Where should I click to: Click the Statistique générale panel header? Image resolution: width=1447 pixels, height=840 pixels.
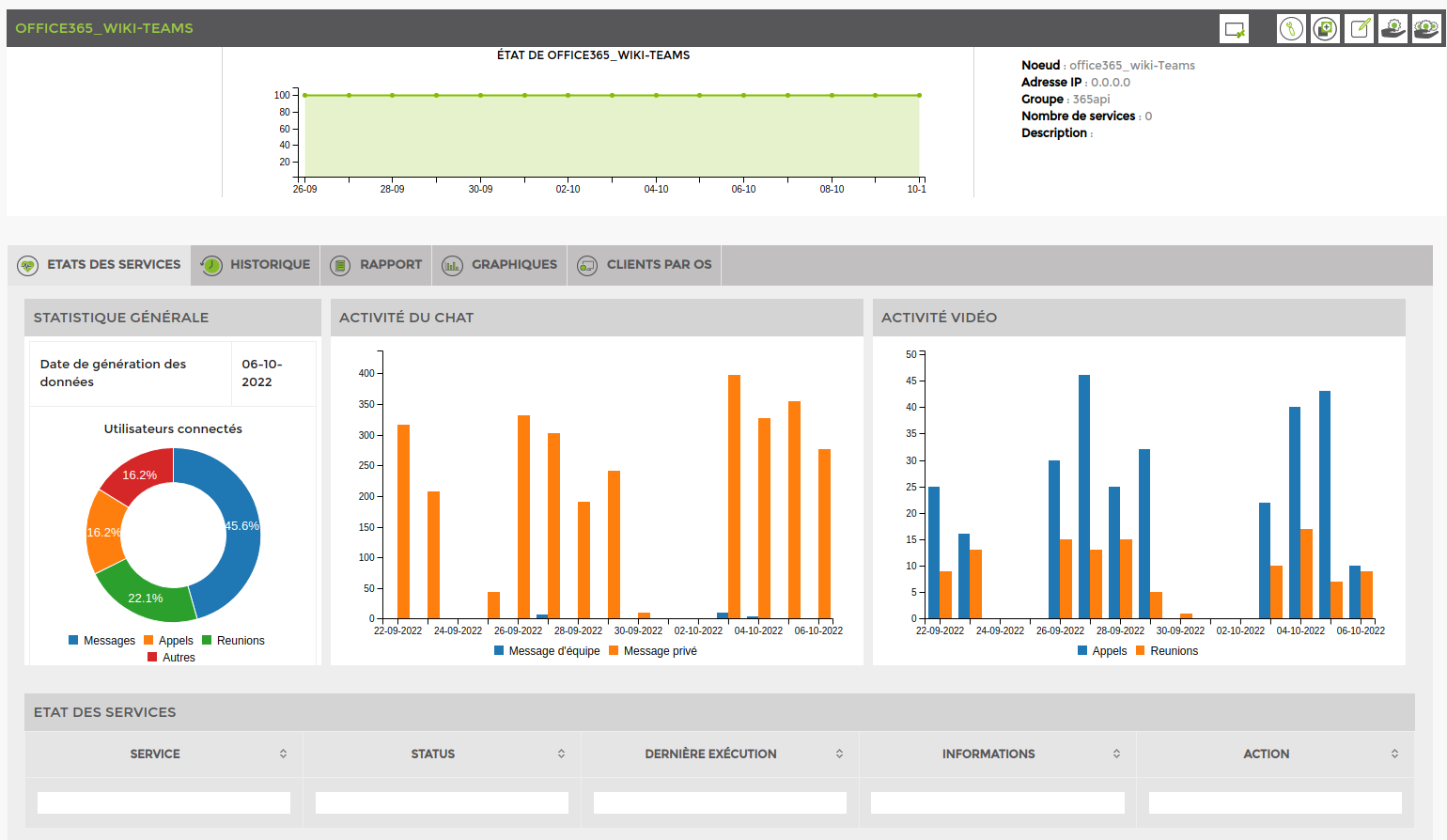coord(173,318)
